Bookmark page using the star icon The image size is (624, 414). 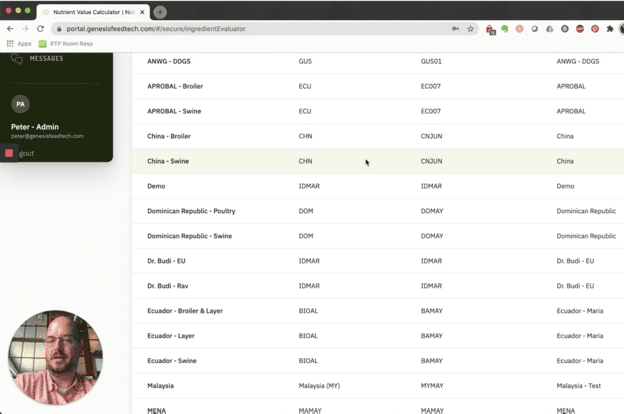tap(470, 29)
